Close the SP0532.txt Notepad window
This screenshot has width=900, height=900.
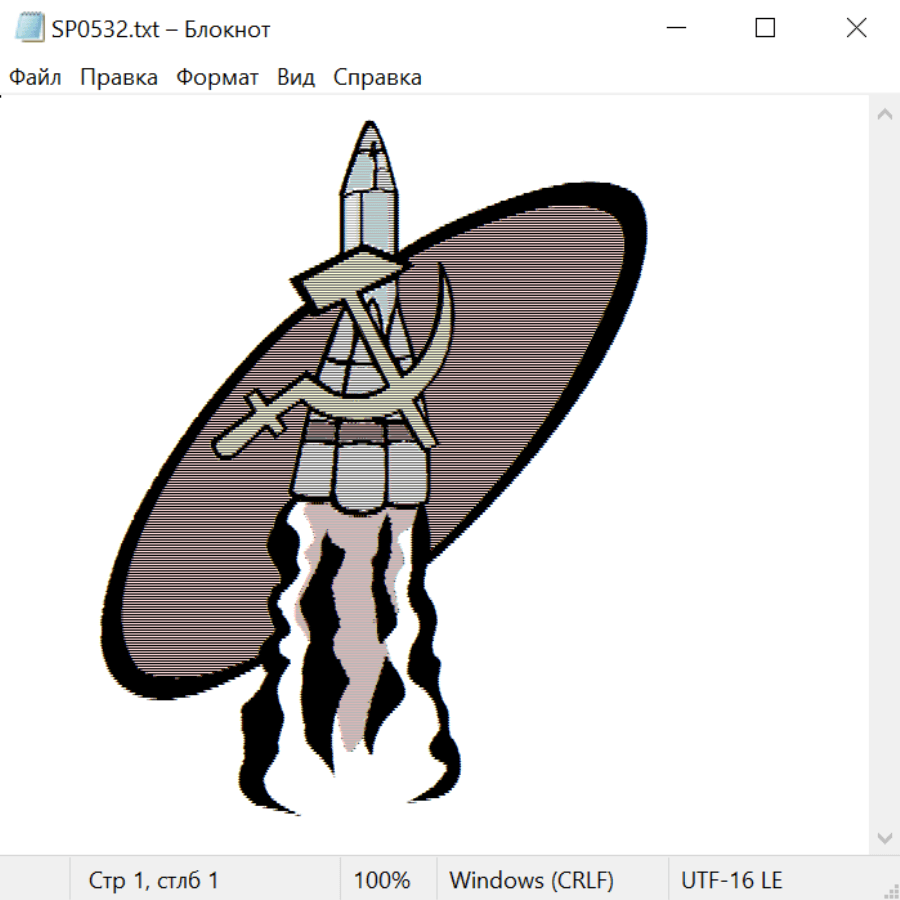(856, 29)
